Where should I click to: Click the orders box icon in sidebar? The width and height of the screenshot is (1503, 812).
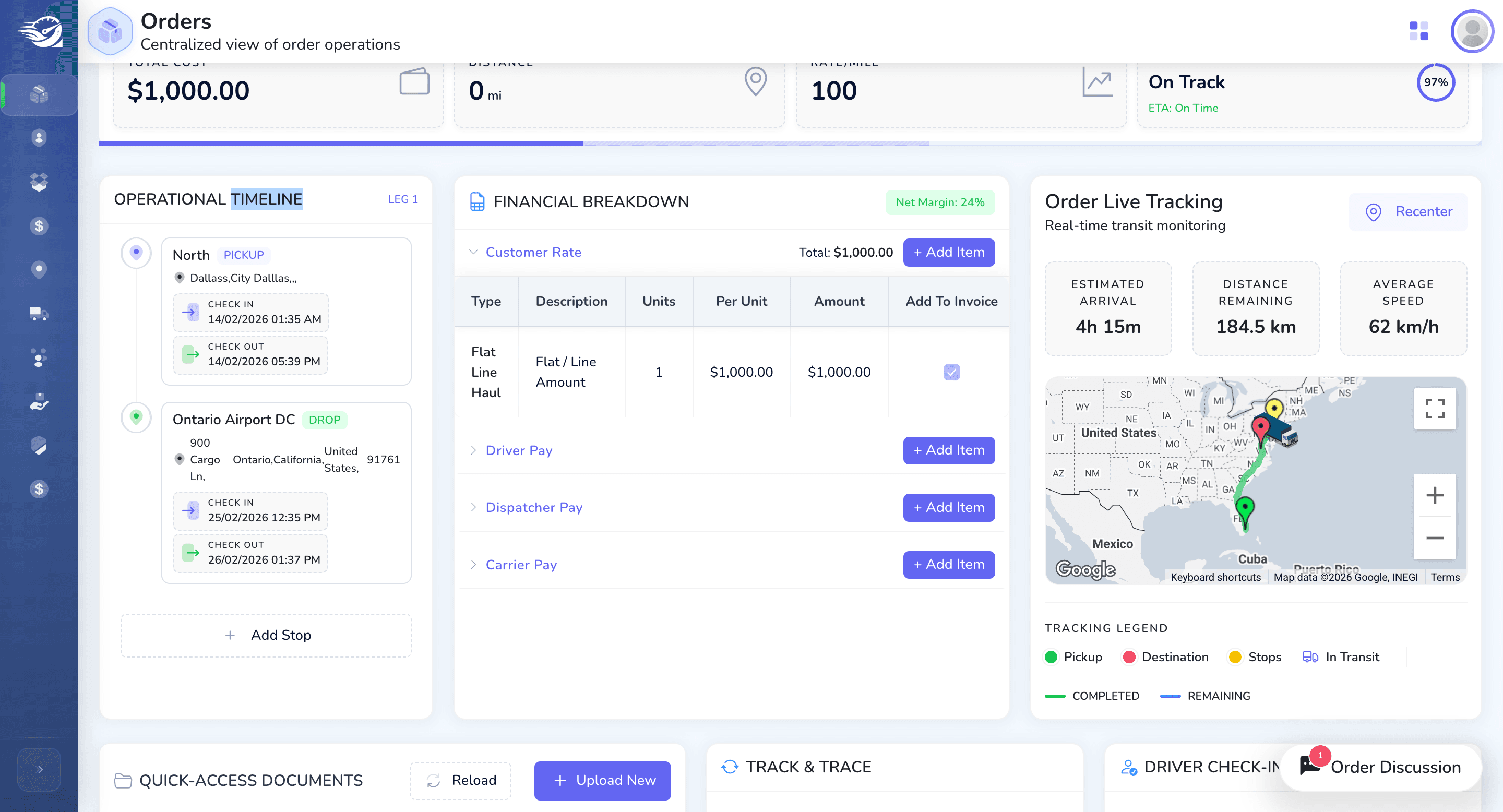[39, 94]
